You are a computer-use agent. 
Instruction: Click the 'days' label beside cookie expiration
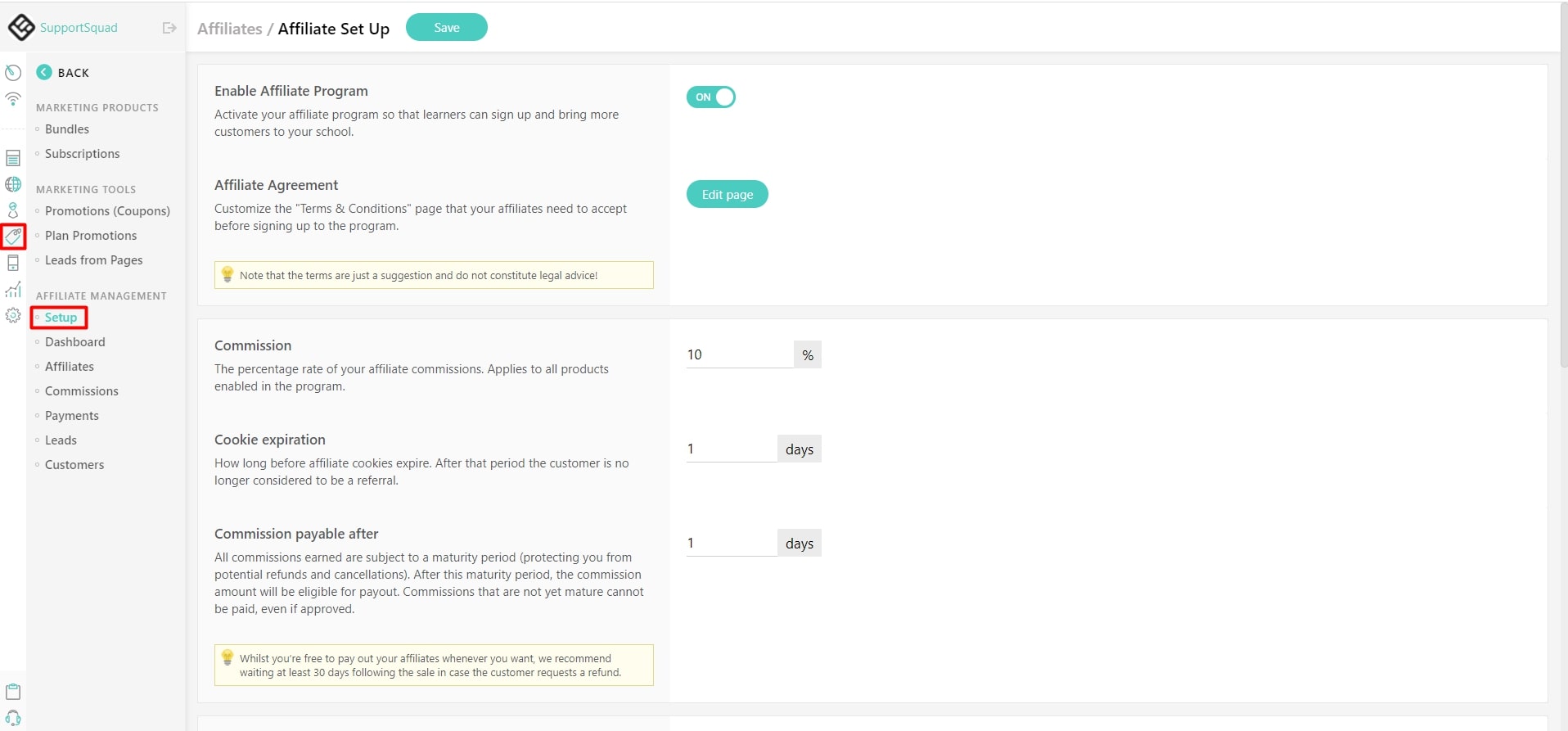coord(800,449)
